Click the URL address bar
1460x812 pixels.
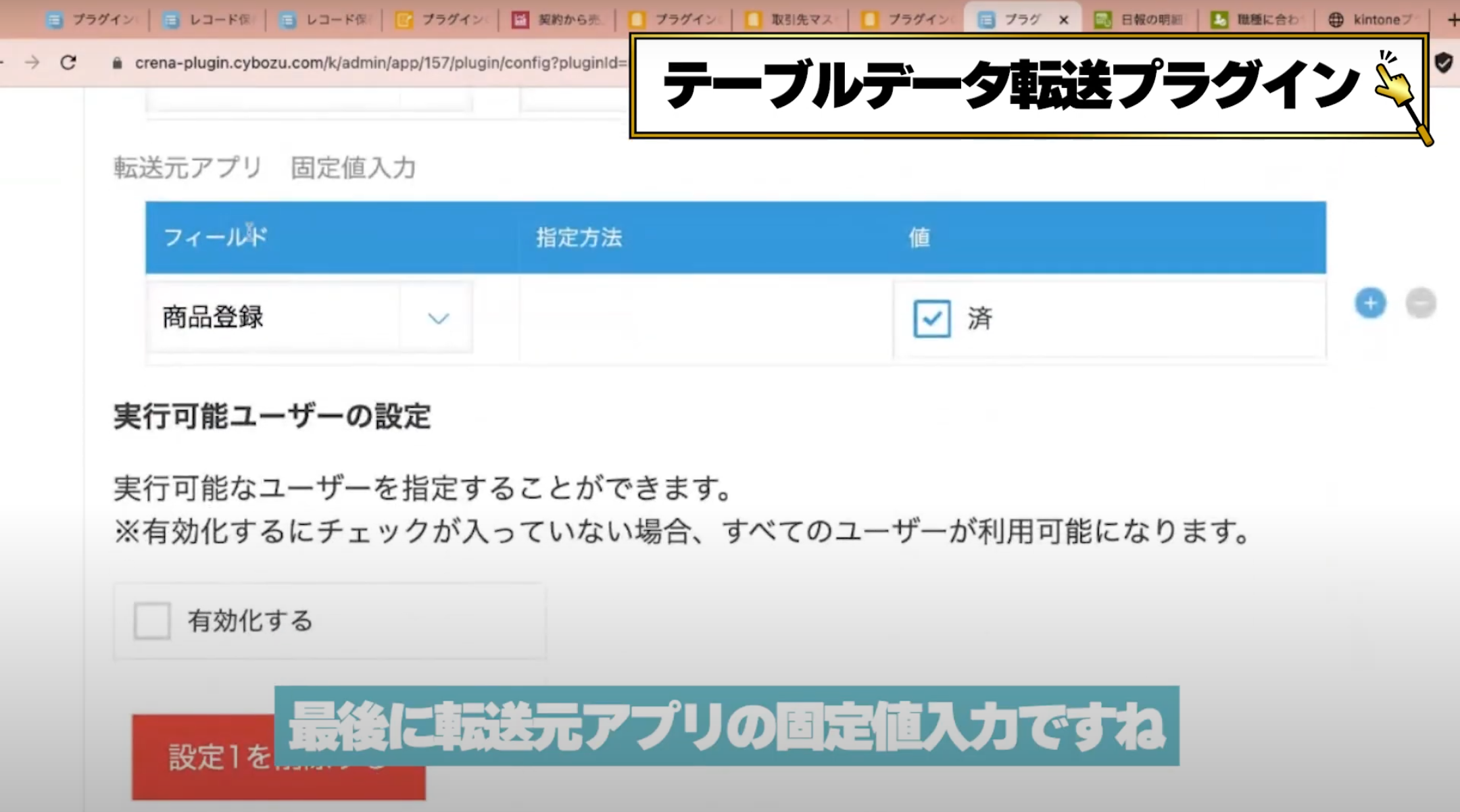tap(379, 63)
